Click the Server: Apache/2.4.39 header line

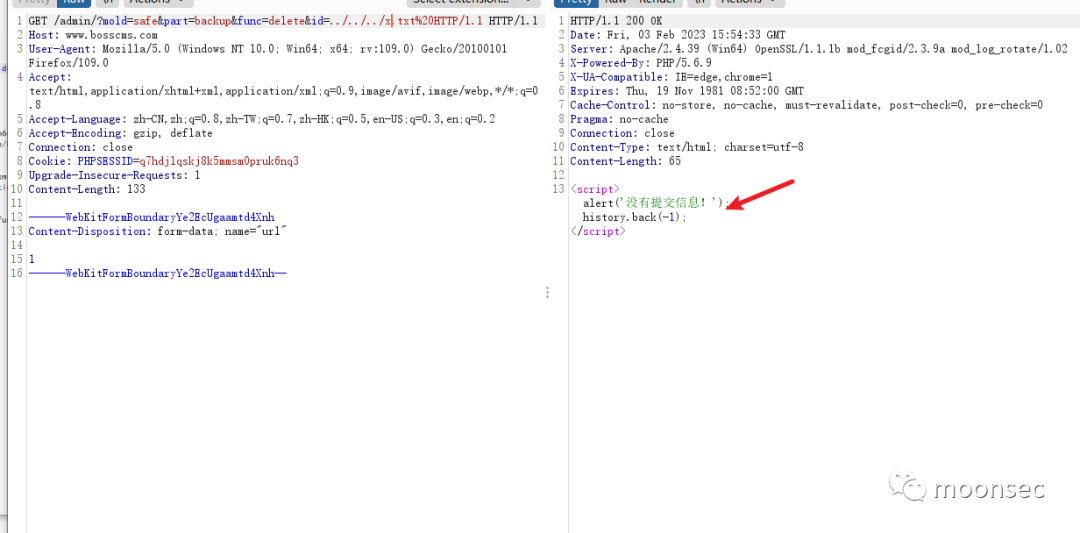pos(819,49)
